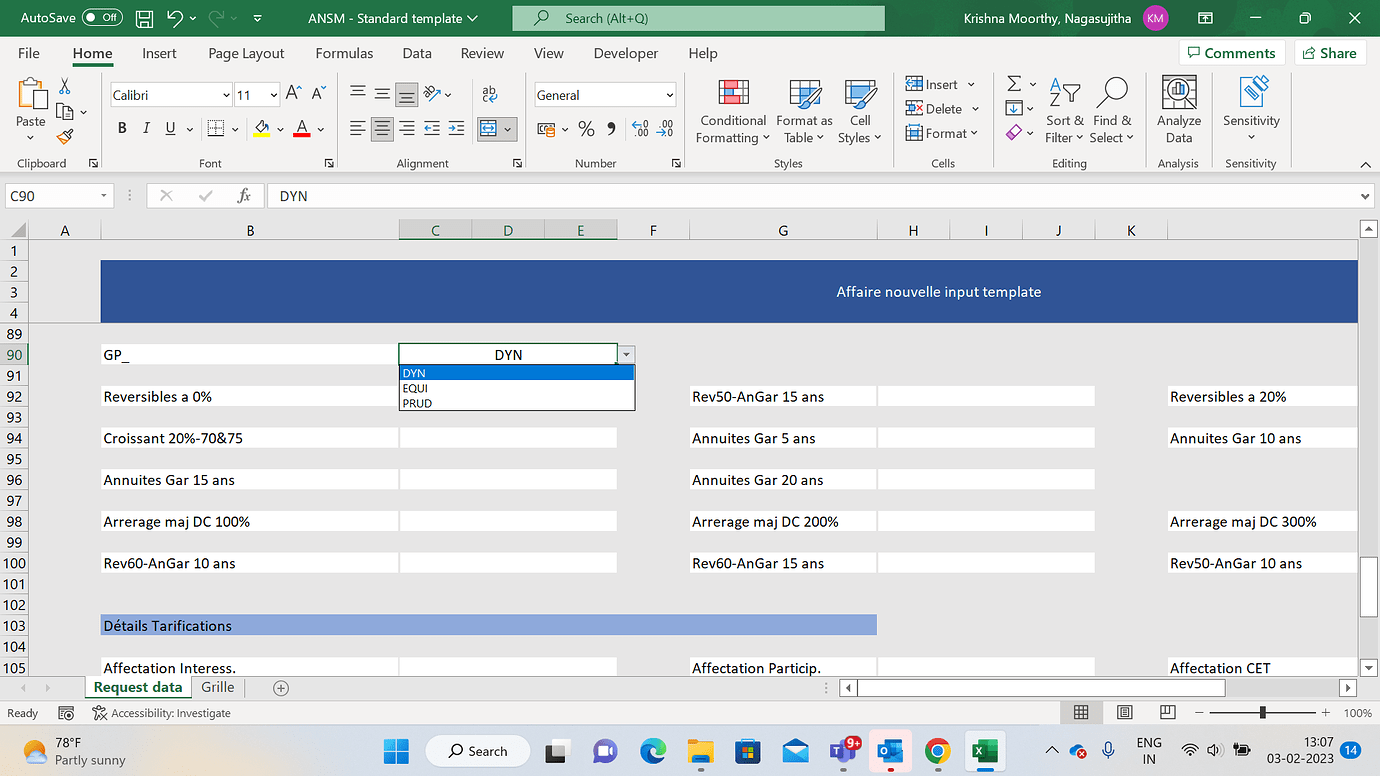This screenshot has height=776, width=1380.
Task: Select EQUI from the dropdown list
Action: coord(415,388)
